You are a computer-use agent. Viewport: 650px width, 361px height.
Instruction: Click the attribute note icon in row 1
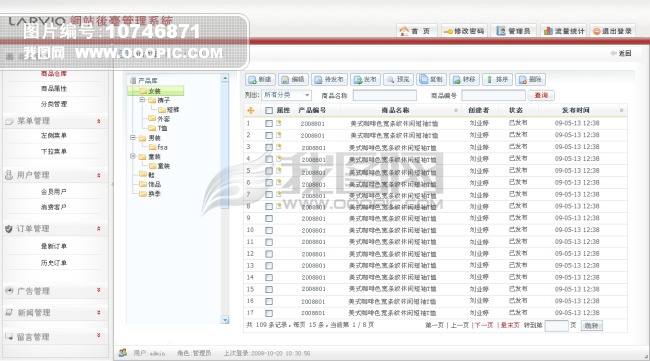[x=279, y=123]
